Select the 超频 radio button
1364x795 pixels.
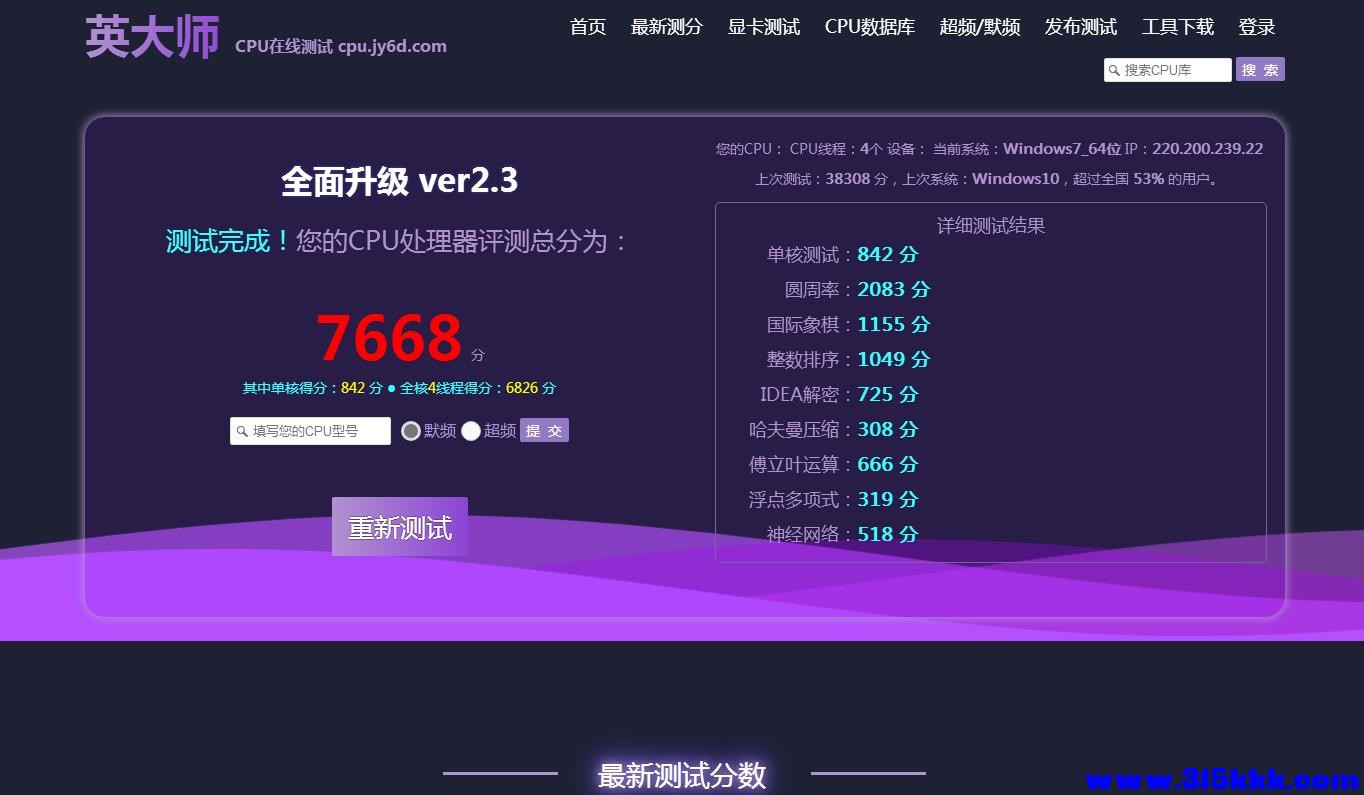coord(471,430)
